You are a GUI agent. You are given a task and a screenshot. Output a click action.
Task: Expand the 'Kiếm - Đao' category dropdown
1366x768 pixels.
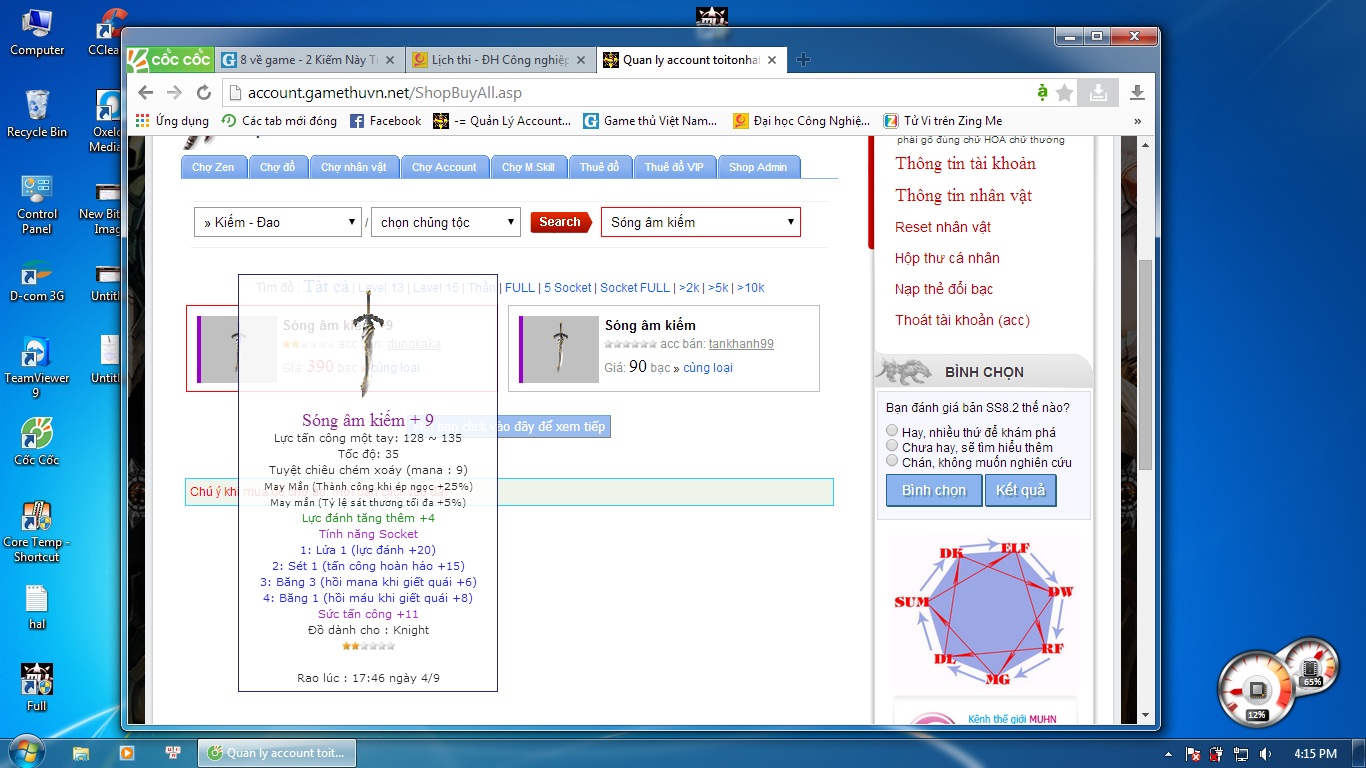[x=277, y=222]
